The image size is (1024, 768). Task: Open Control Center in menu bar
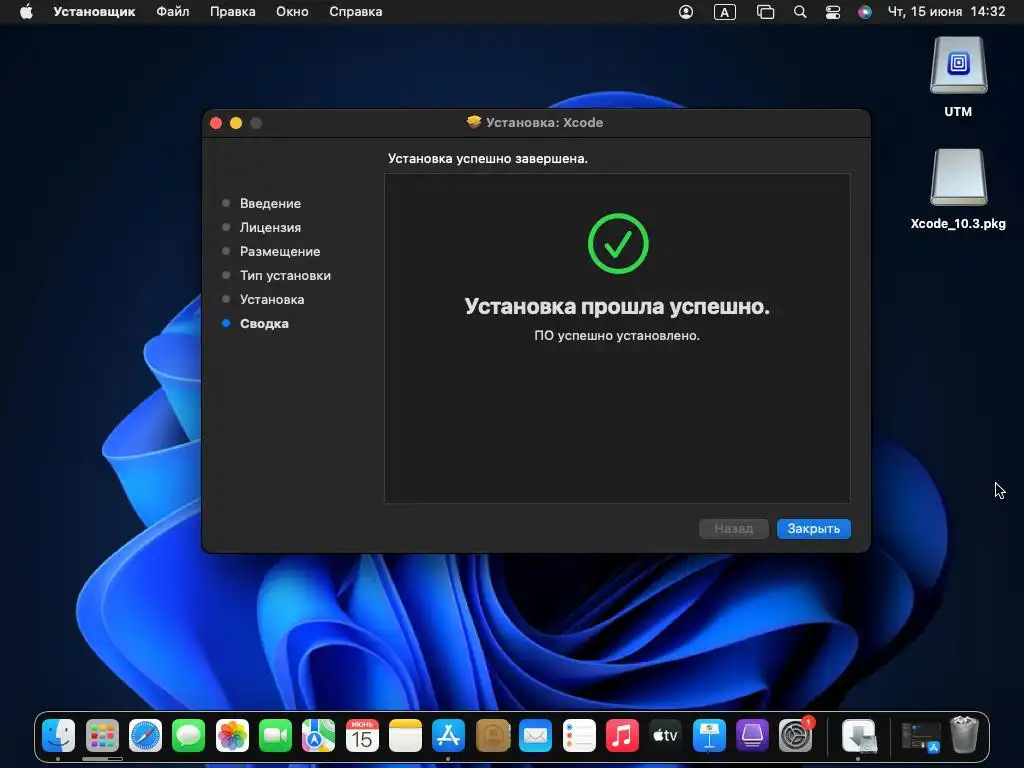coord(833,12)
